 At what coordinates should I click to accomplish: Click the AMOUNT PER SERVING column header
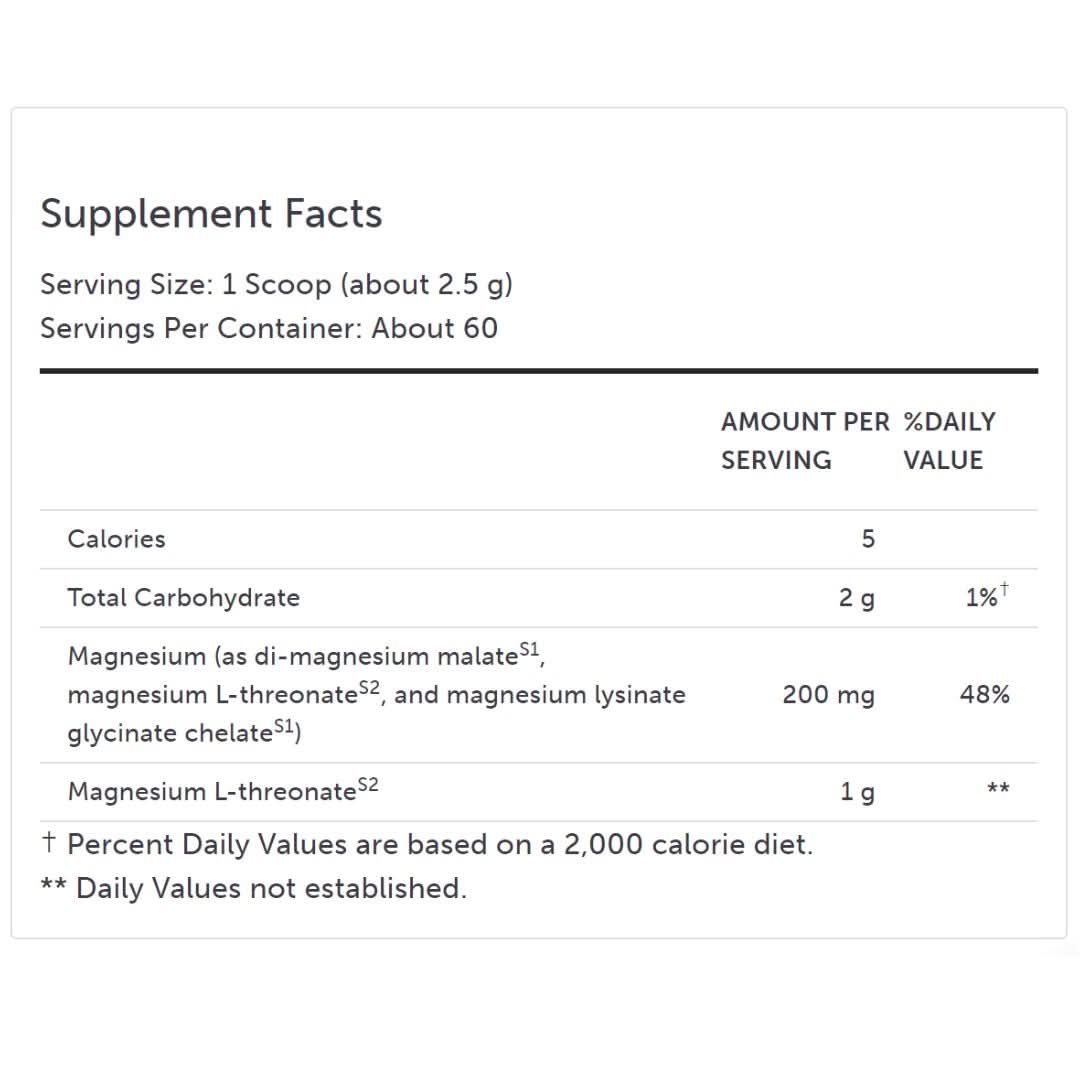point(804,441)
